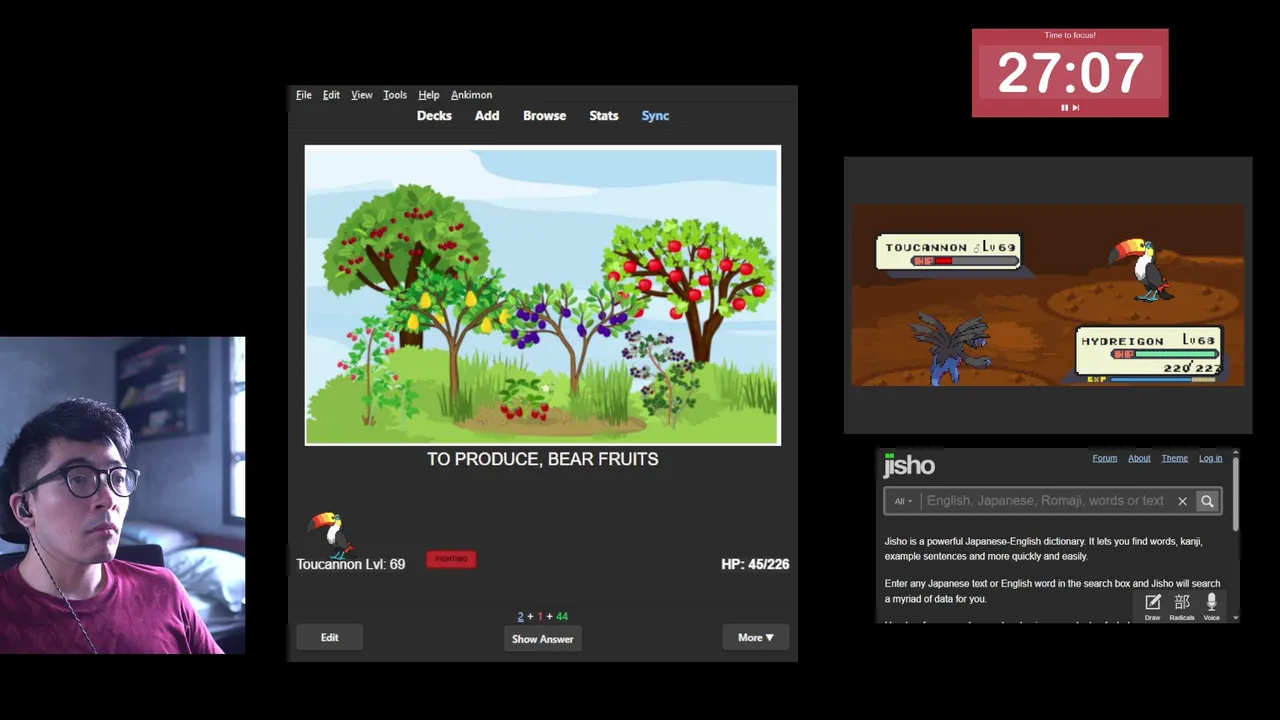Image resolution: width=1280 pixels, height=720 pixels.
Task: Click the Edit button below the card
Action: pyautogui.click(x=329, y=638)
